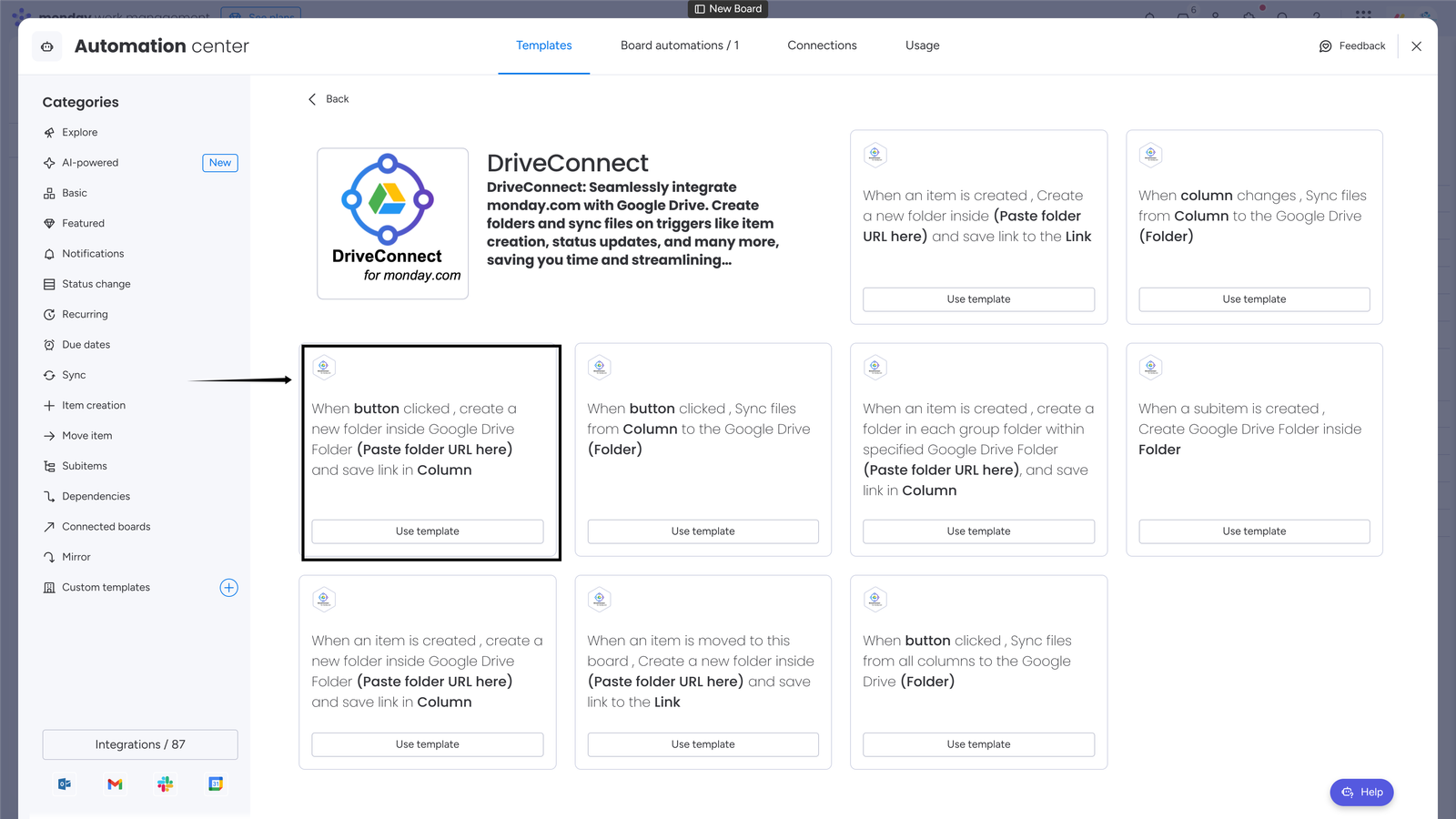Add a new custom template
This screenshot has width=1456, height=819.
tap(229, 588)
